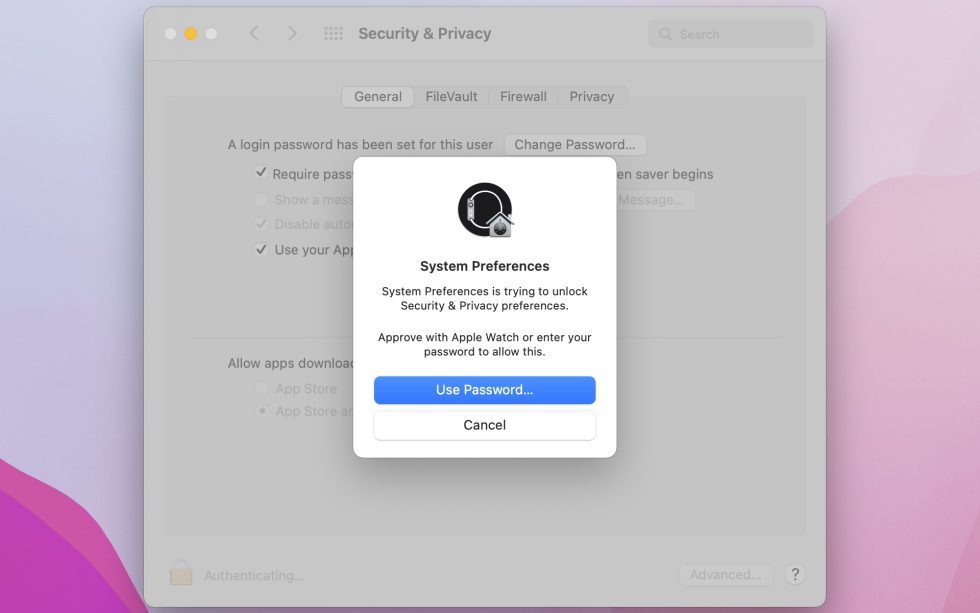Screen dimensions: 980x613
Task: Open help via the question mark icon
Action: (795, 574)
